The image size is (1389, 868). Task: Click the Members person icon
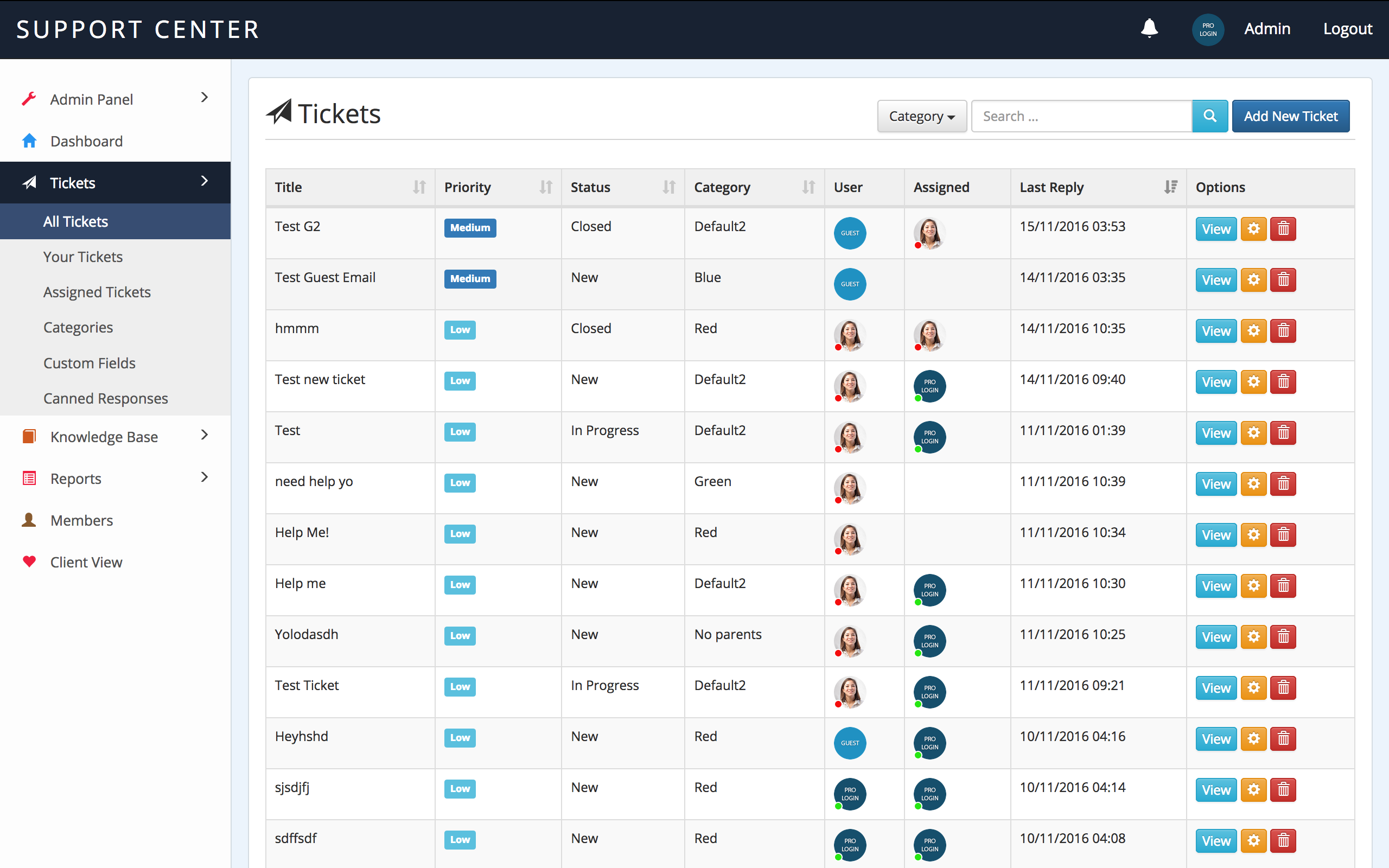click(x=29, y=520)
